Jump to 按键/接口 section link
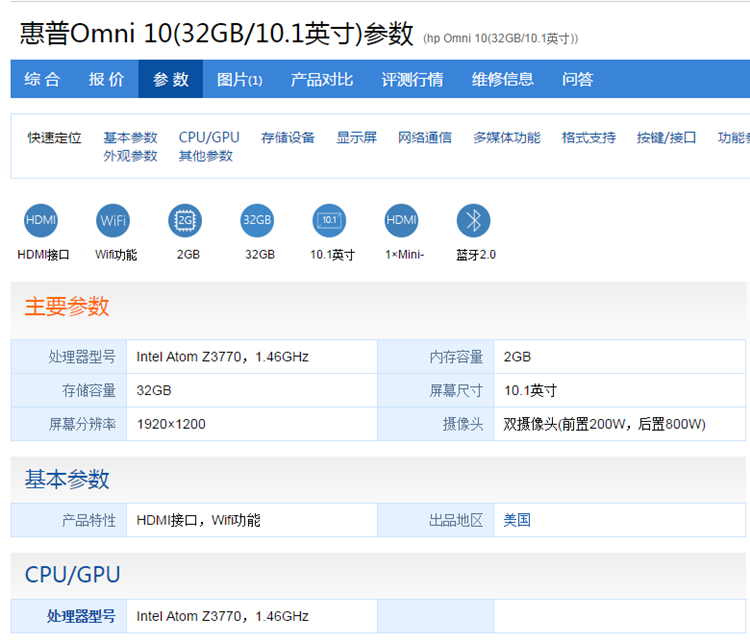 [666, 138]
